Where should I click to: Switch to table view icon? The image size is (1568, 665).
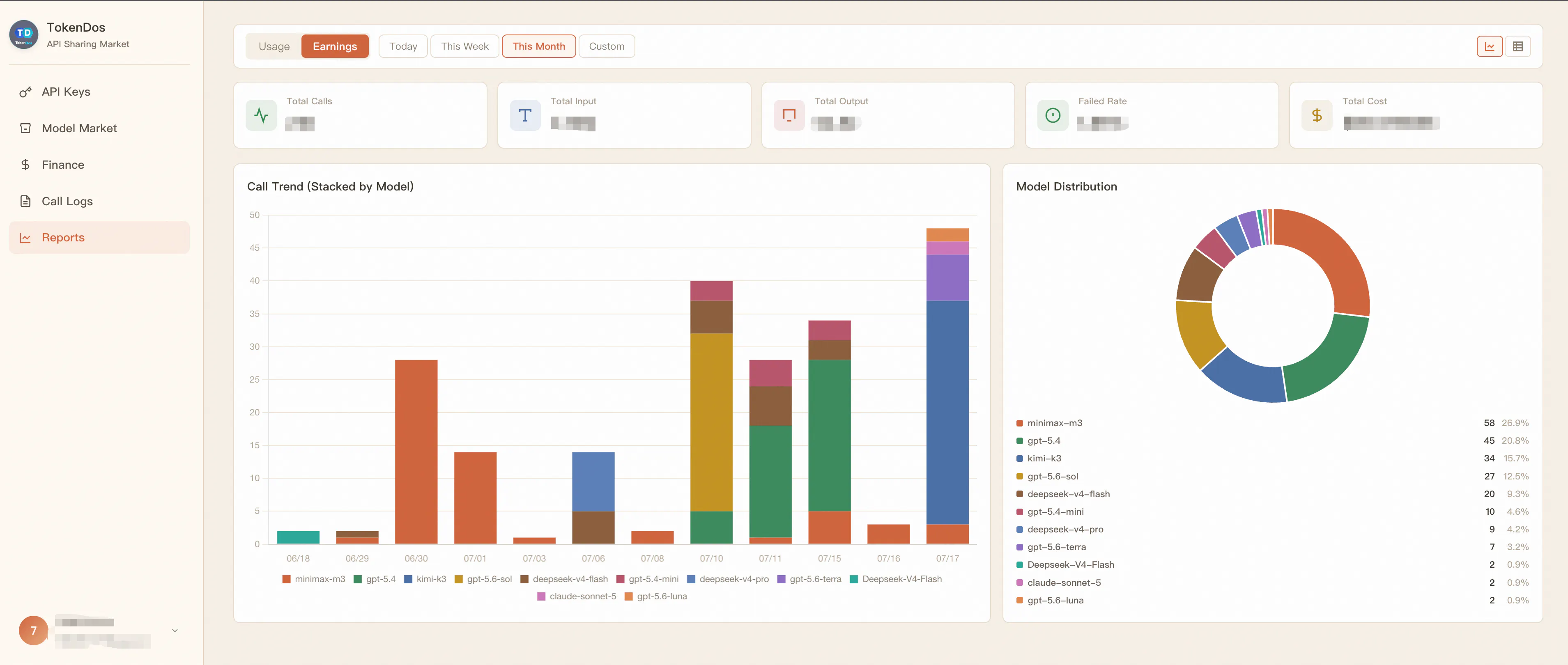pyautogui.click(x=1517, y=46)
